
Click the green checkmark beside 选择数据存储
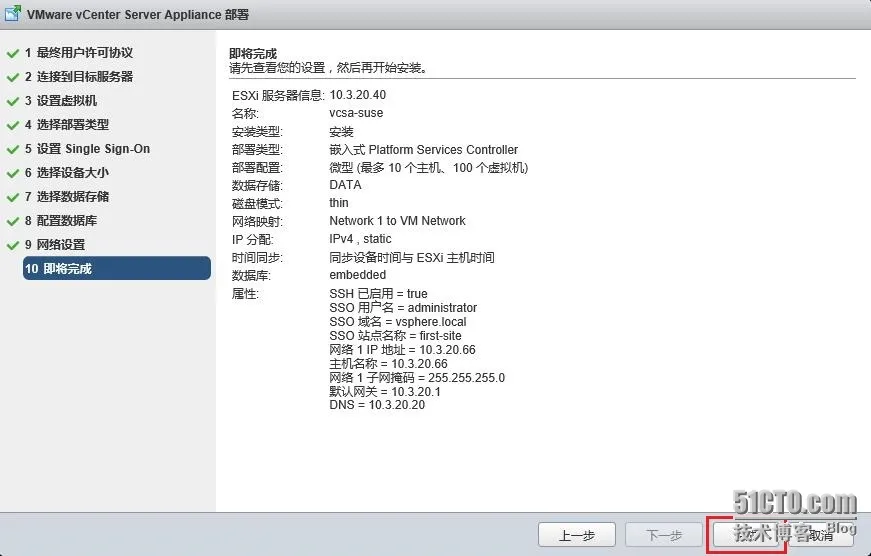[13, 197]
